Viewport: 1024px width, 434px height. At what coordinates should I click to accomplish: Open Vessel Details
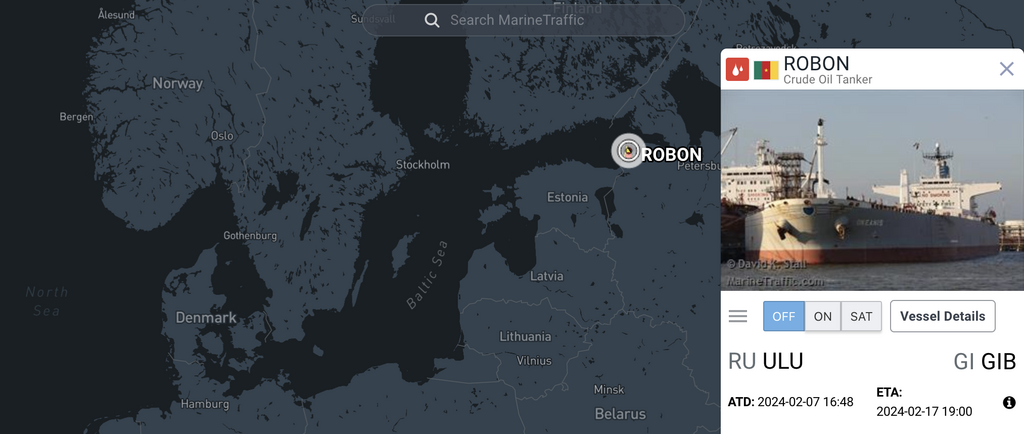pos(942,317)
